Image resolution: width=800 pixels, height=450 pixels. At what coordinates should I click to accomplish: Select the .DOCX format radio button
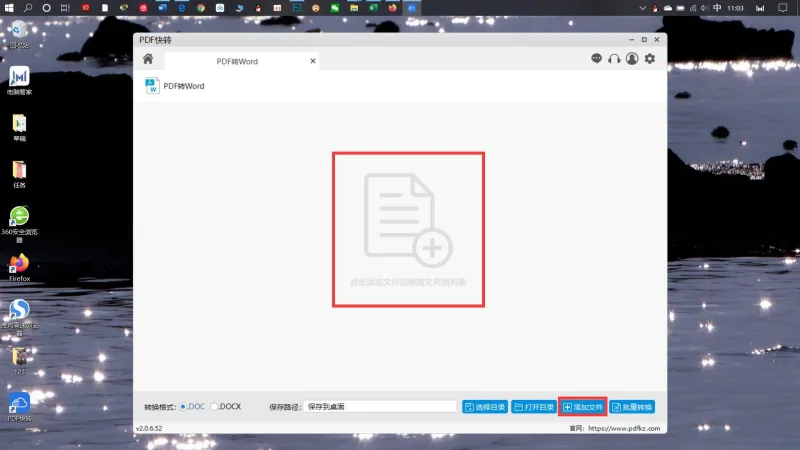pos(214,407)
